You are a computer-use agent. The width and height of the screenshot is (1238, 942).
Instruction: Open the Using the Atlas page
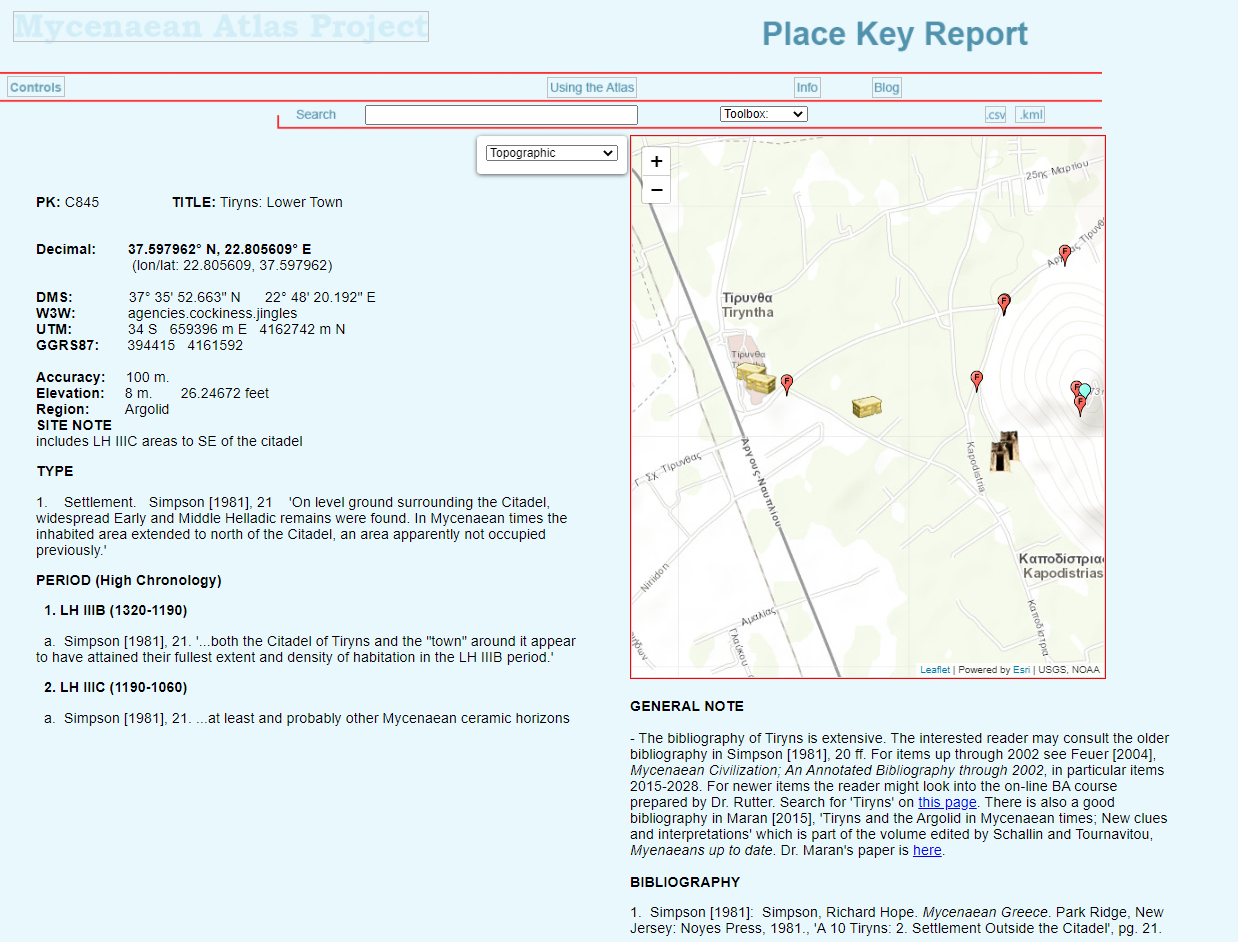[592, 87]
